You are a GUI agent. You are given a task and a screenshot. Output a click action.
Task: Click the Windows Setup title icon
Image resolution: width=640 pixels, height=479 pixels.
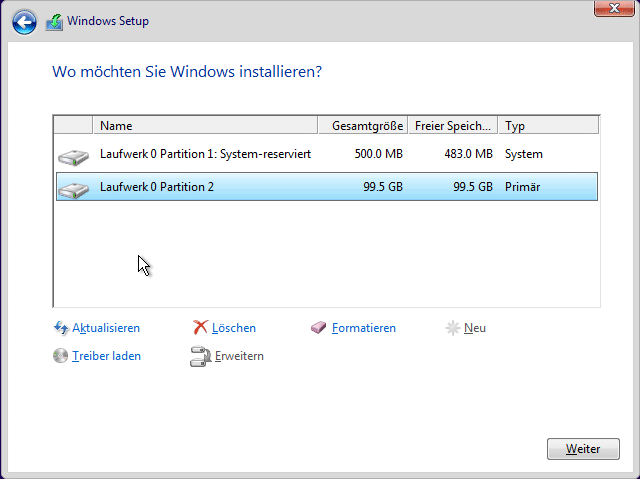54,22
